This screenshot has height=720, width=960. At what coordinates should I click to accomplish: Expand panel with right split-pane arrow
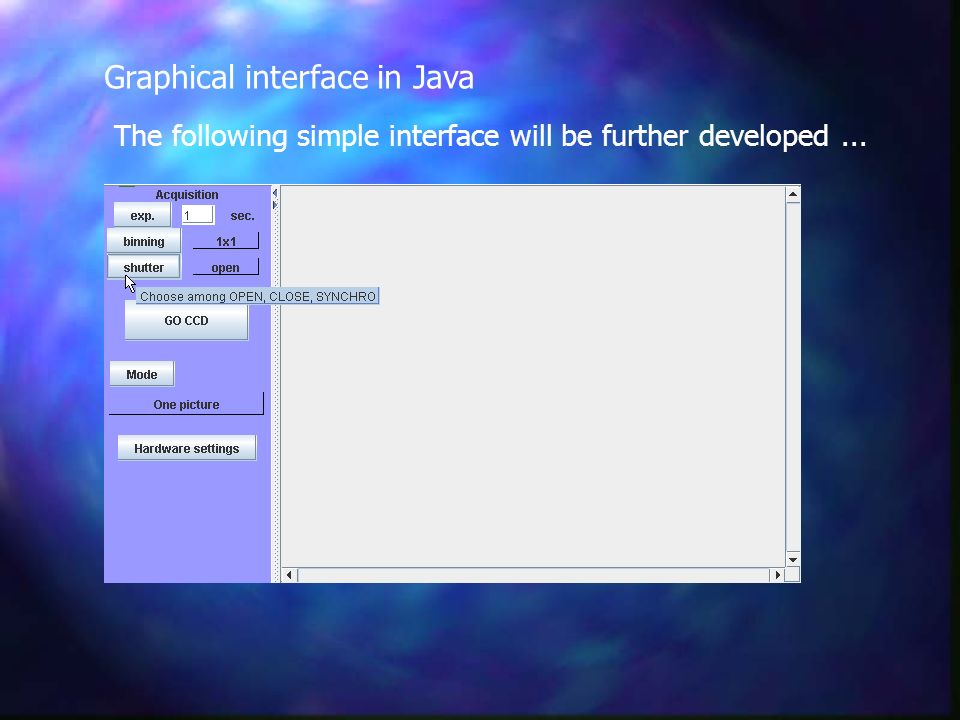point(275,204)
